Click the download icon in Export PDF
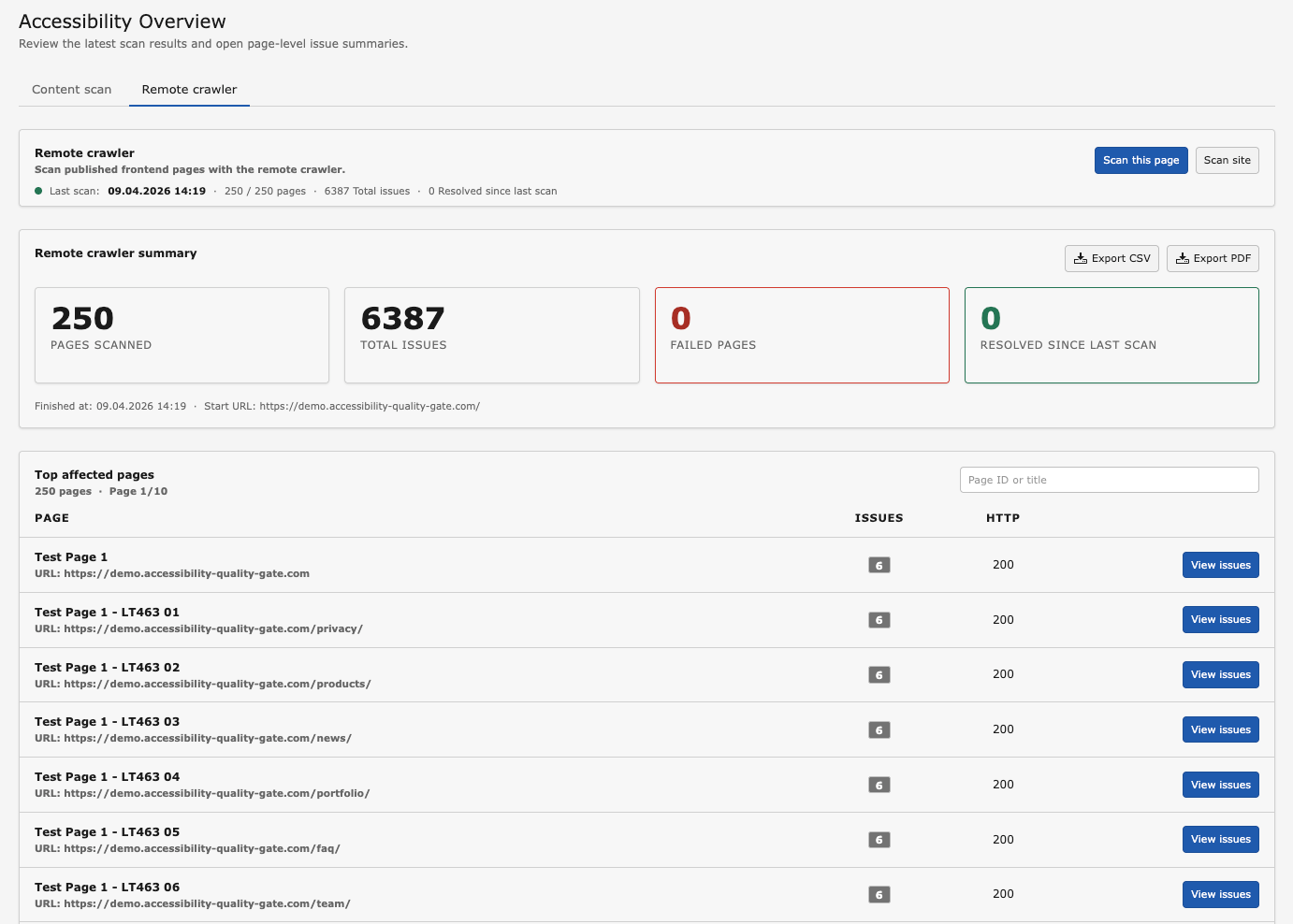 (x=1183, y=258)
